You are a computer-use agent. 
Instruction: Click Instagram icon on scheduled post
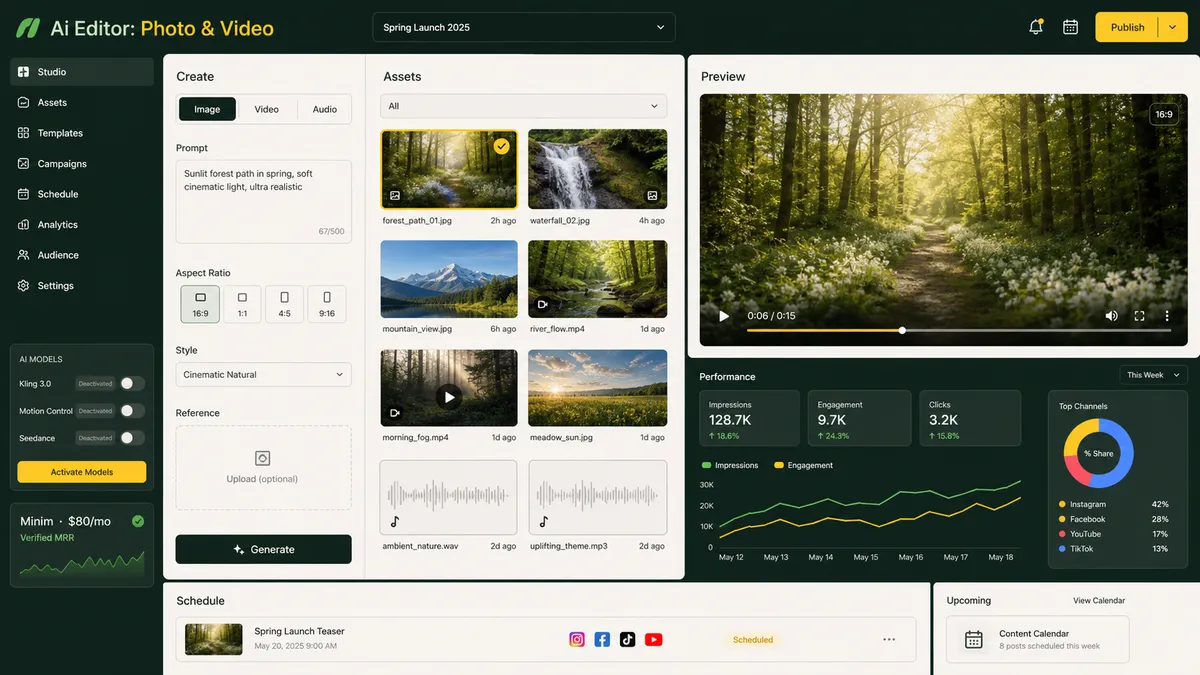pyautogui.click(x=577, y=640)
